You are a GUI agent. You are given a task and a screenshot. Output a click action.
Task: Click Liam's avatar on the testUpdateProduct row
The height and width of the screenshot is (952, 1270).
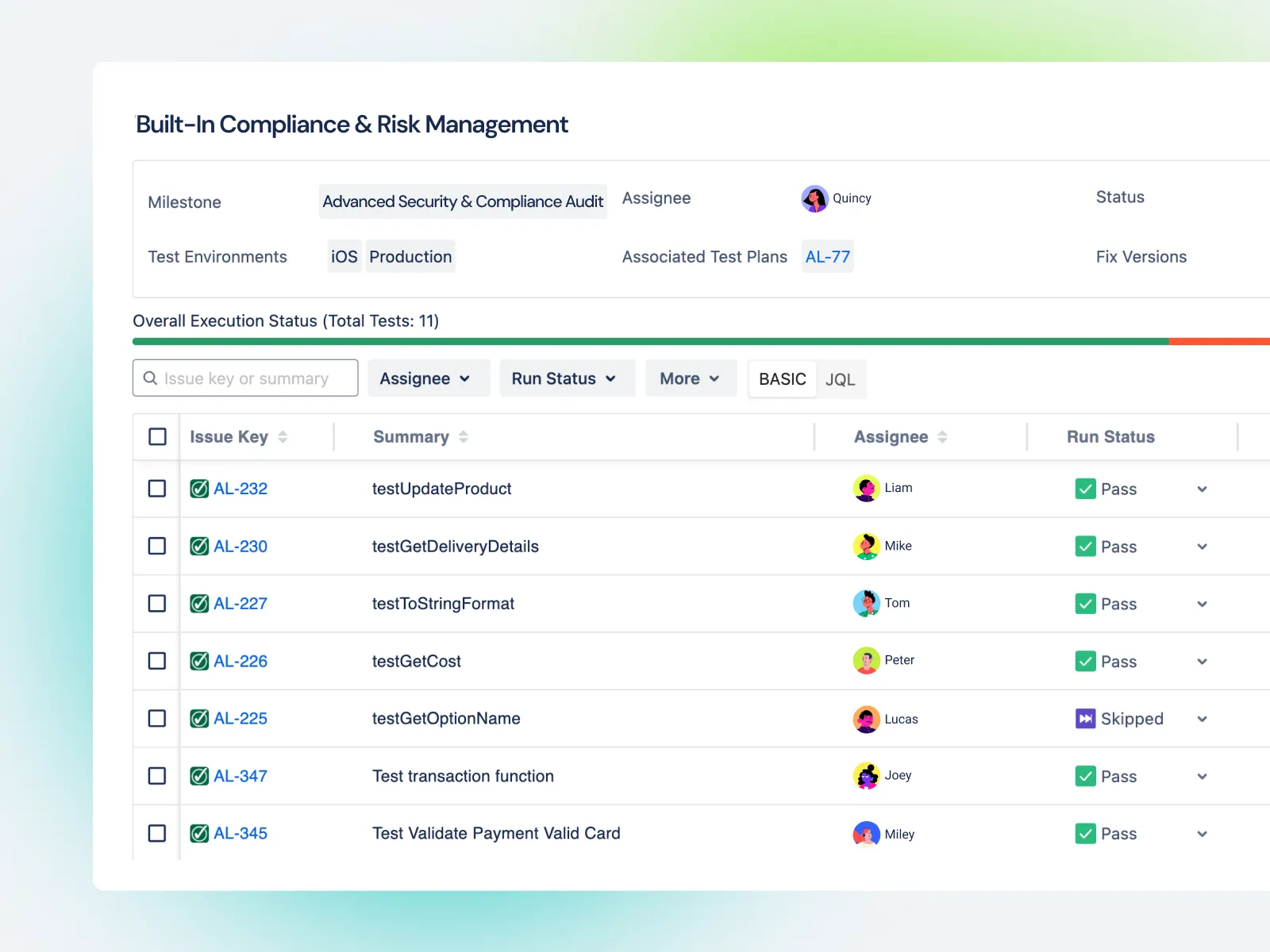pyautogui.click(x=868, y=488)
